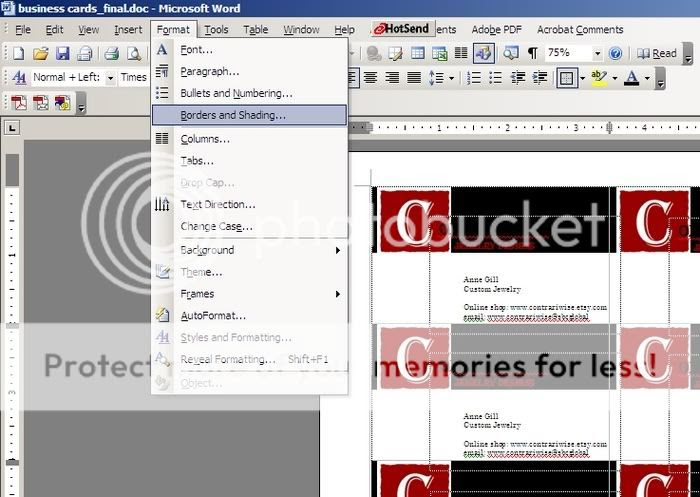This screenshot has height=497, width=700.
Task: Open Standard toolbar options arrow beside Read
Action: 688,55
